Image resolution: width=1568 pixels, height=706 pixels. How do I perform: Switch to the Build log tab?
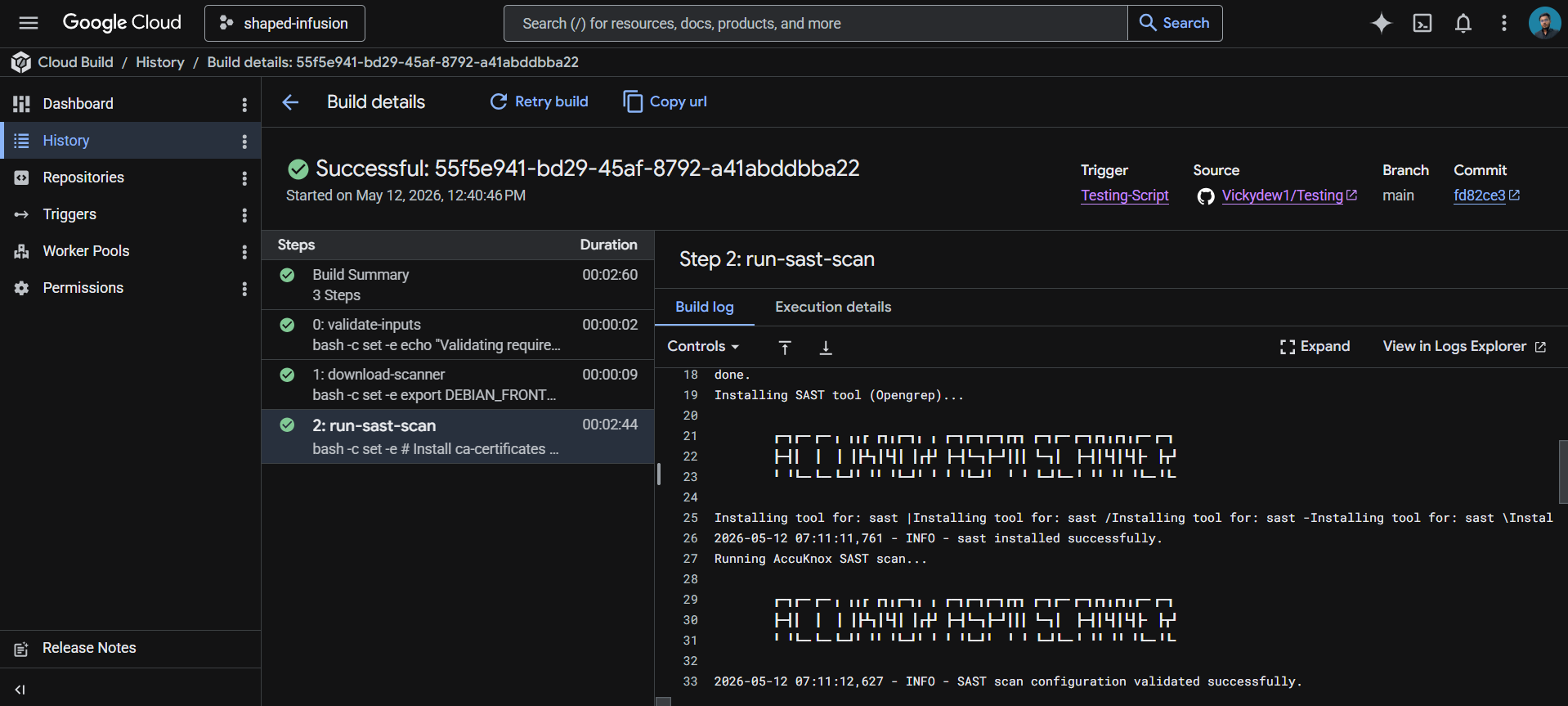[705, 307]
